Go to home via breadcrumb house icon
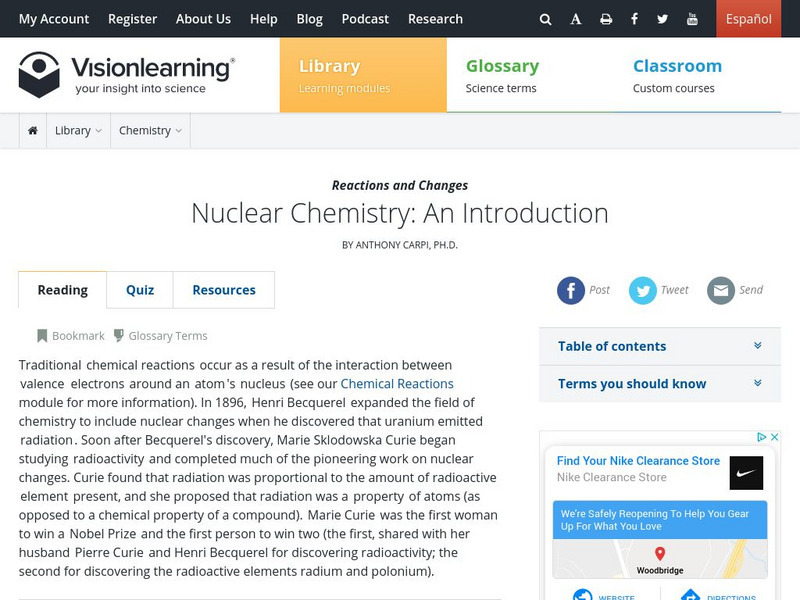Viewport: 800px width, 600px height. [x=33, y=131]
